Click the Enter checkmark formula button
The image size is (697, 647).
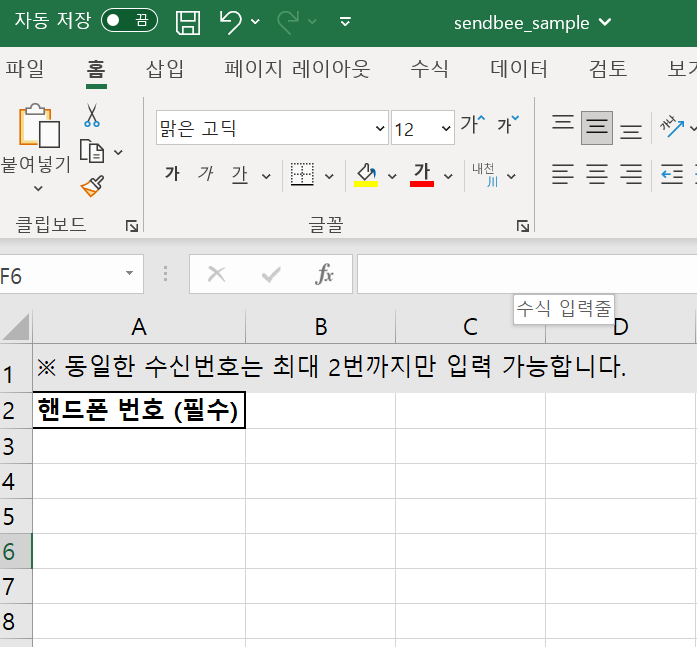(271, 274)
